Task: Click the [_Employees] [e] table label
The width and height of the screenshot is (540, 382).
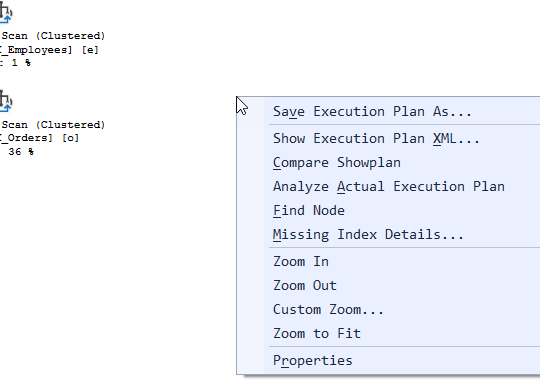Action: [x=49, y=50]
